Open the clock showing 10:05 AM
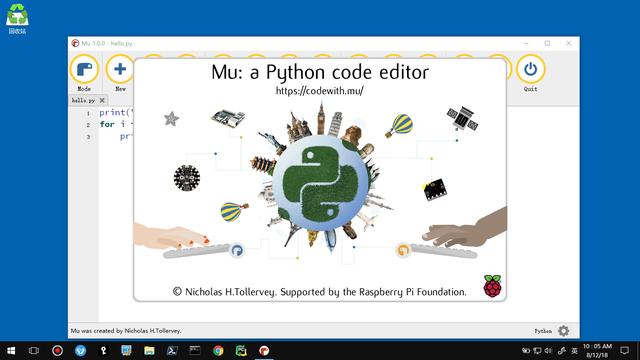The image size is (640, 360). 597,351
